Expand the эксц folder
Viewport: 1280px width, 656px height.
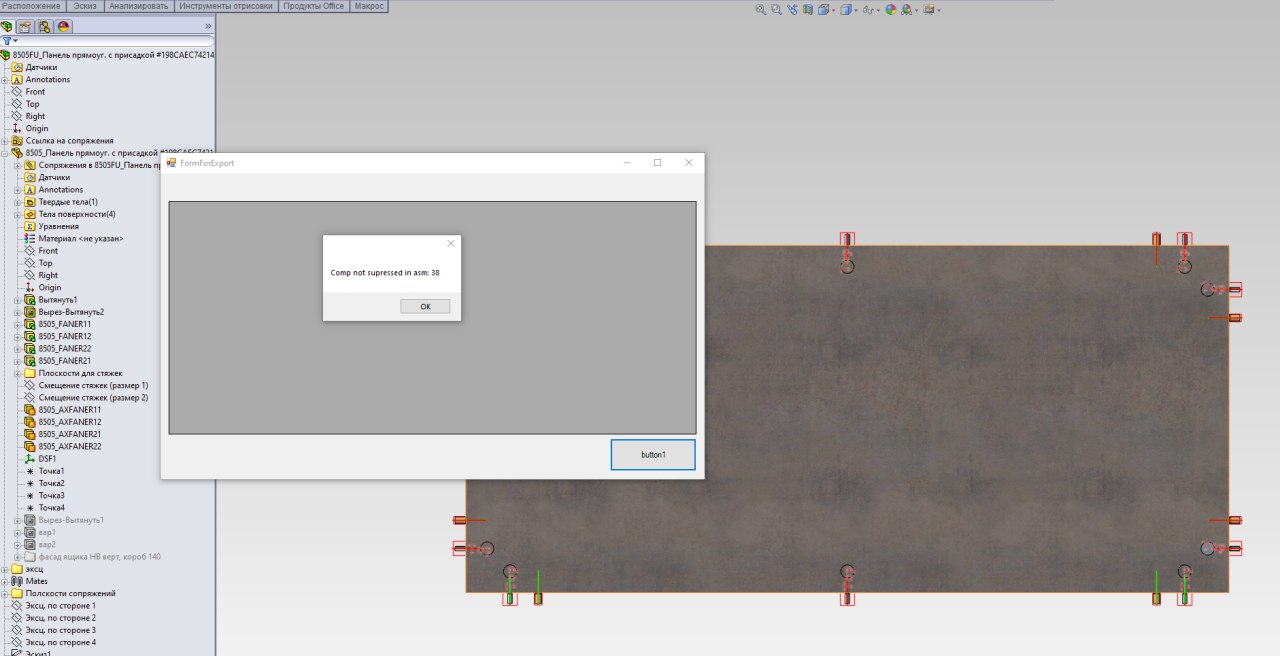(x=5, y=569)
